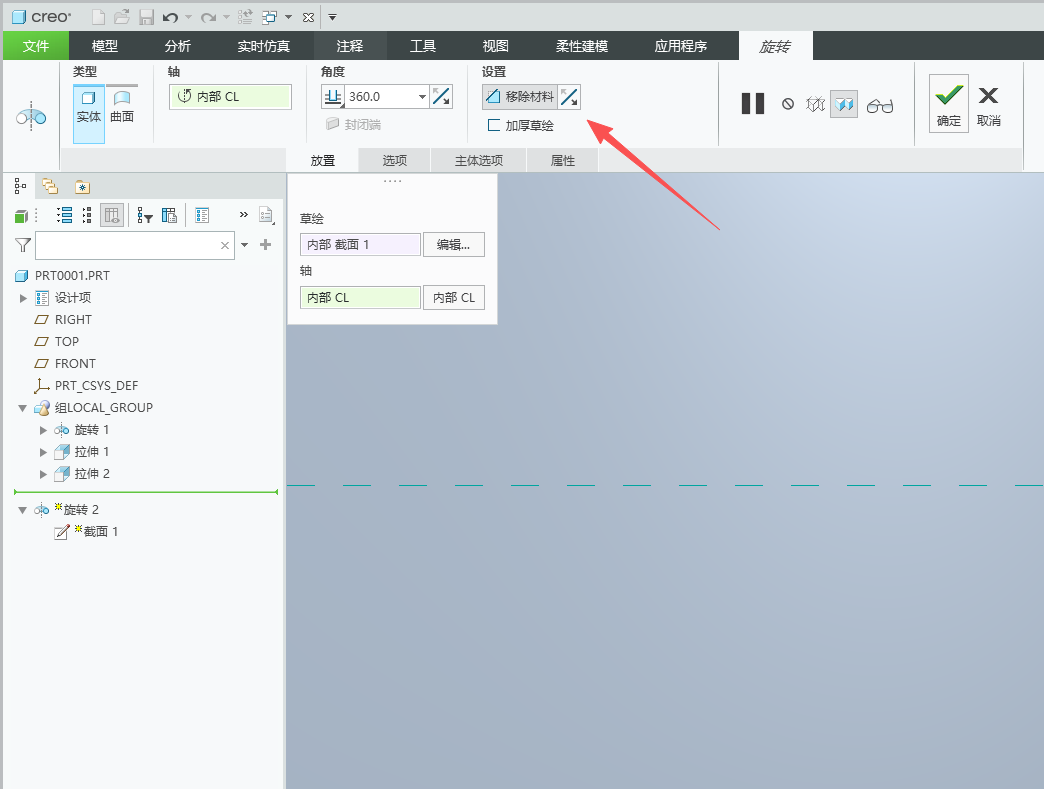Click the Regenerate icon in quick access toolbar
This screenshot has width=1044, height=789.
245,17
